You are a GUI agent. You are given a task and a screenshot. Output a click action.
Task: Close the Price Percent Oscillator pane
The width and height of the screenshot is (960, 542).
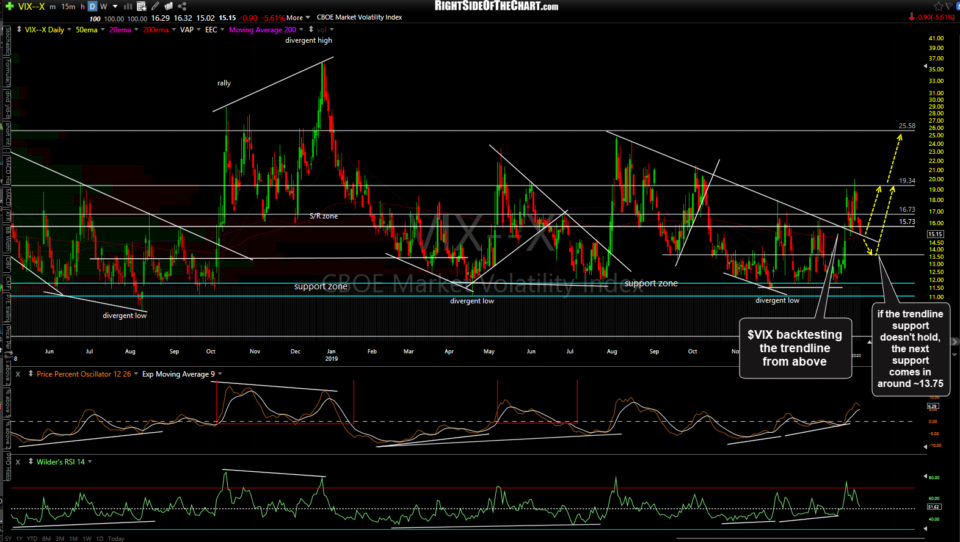point(18,374)
